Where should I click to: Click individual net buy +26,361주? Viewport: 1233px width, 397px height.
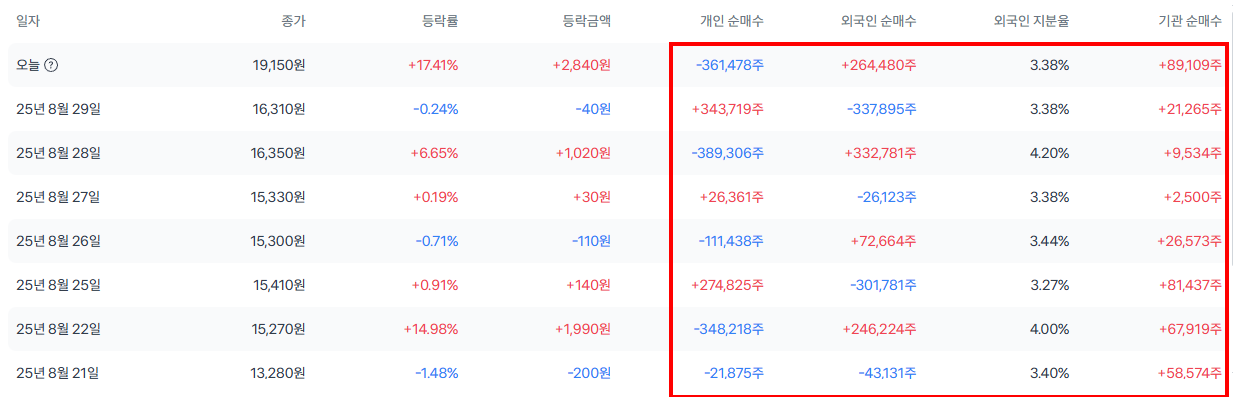pyautogui.click(x=733, y=197)
